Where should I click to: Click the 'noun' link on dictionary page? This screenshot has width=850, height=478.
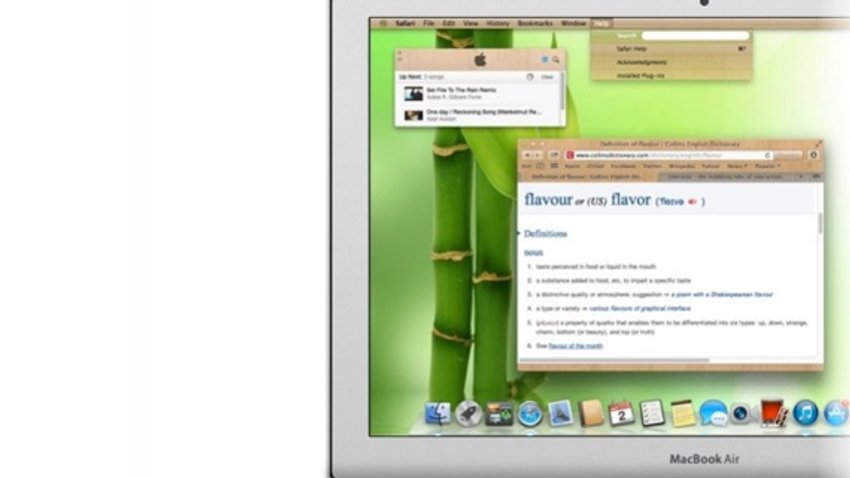point(533,253)
